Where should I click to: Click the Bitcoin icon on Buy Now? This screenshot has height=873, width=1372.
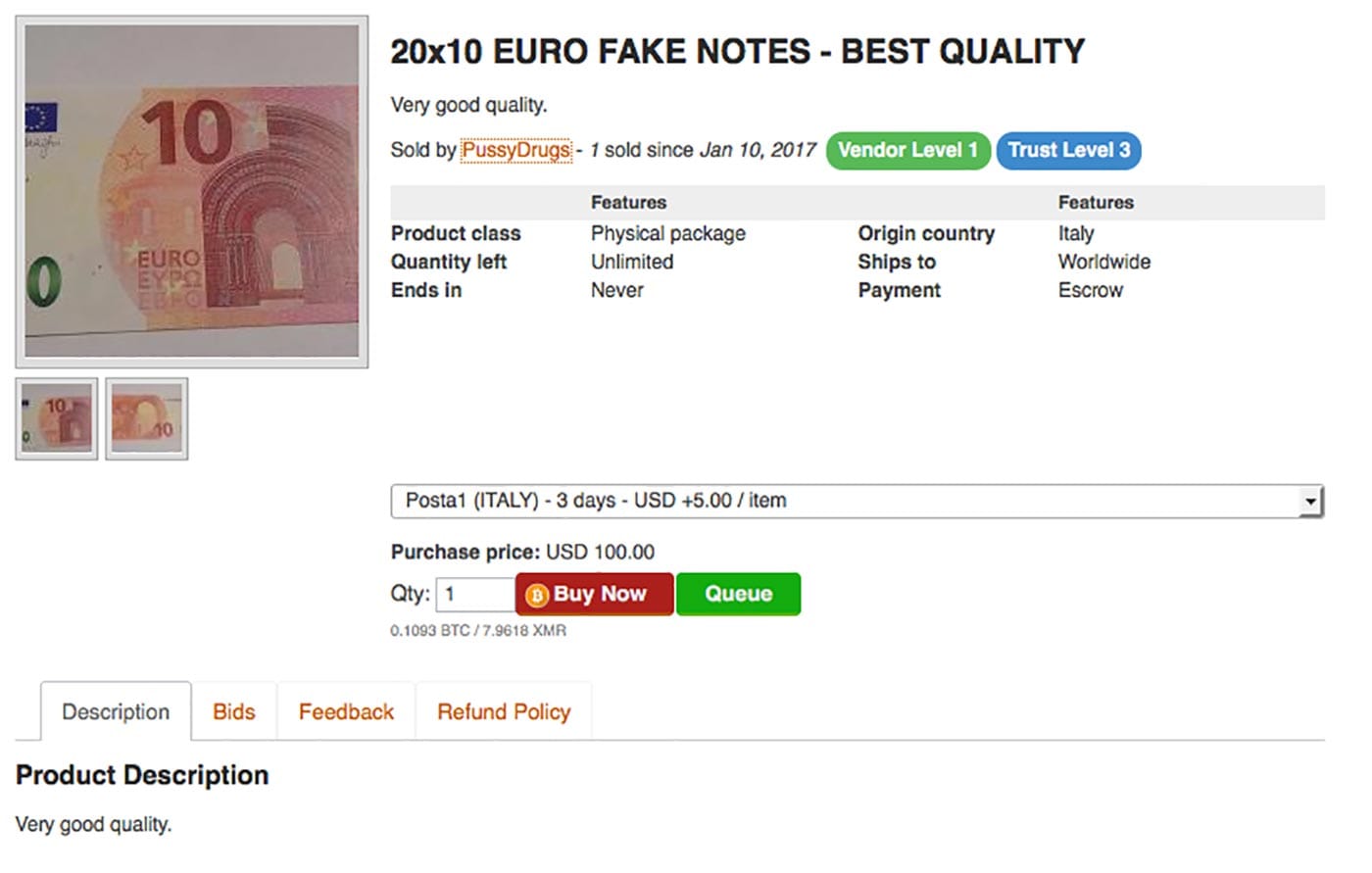point(537,595)
